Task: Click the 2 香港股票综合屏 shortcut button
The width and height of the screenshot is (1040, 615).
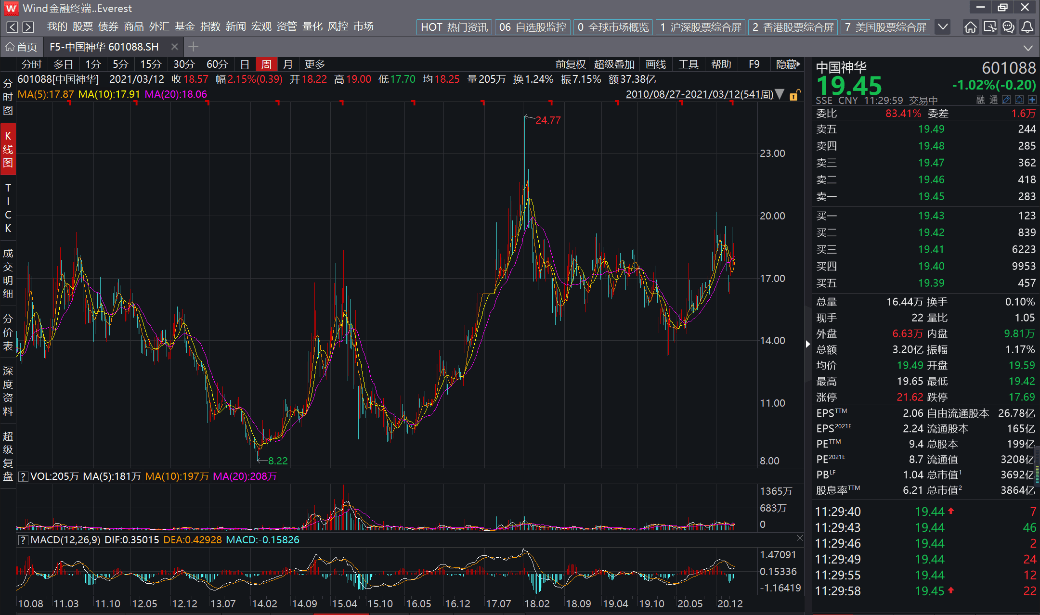Action: [793, 27]
